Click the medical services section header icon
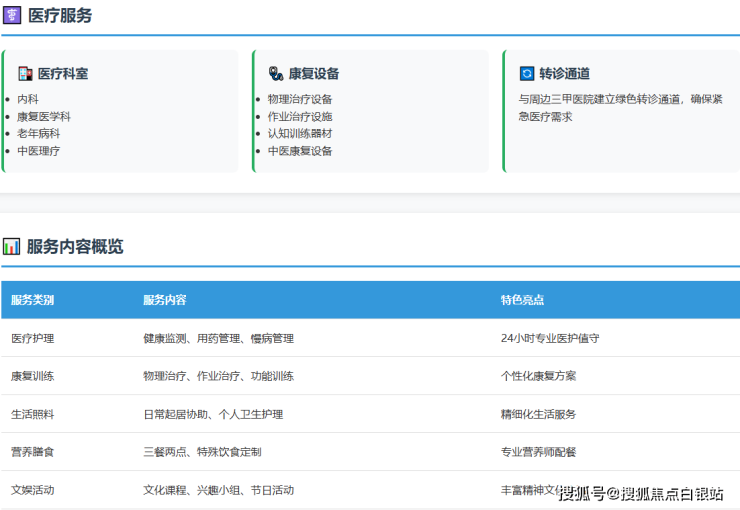 point(12,15)
